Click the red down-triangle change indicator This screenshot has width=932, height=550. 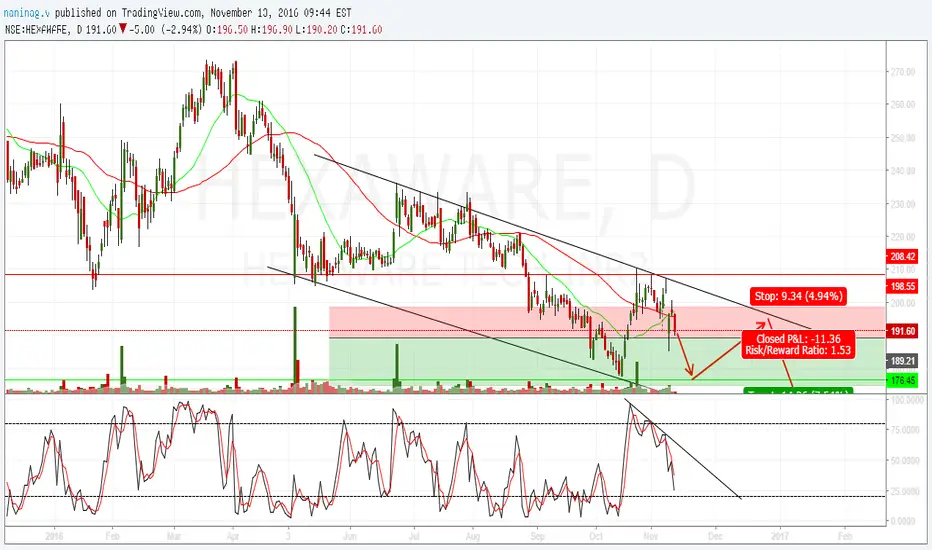point(122,29)
